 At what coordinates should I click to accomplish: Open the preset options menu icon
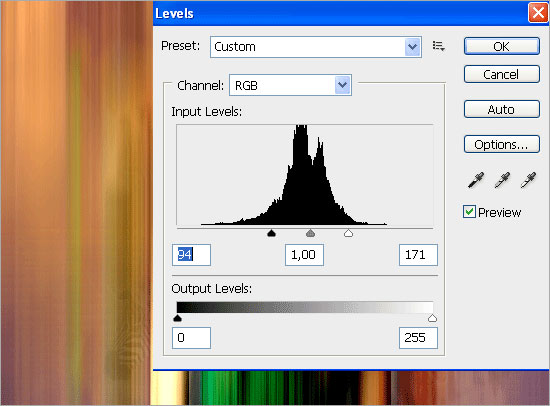(438, 46)
